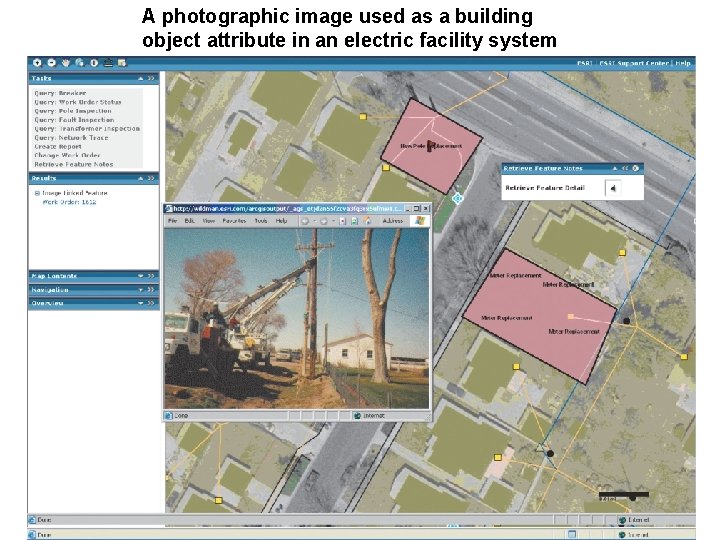720x540 pixels.
Task: Click the Map Contents panel header
Action: (x=94, y=276)
